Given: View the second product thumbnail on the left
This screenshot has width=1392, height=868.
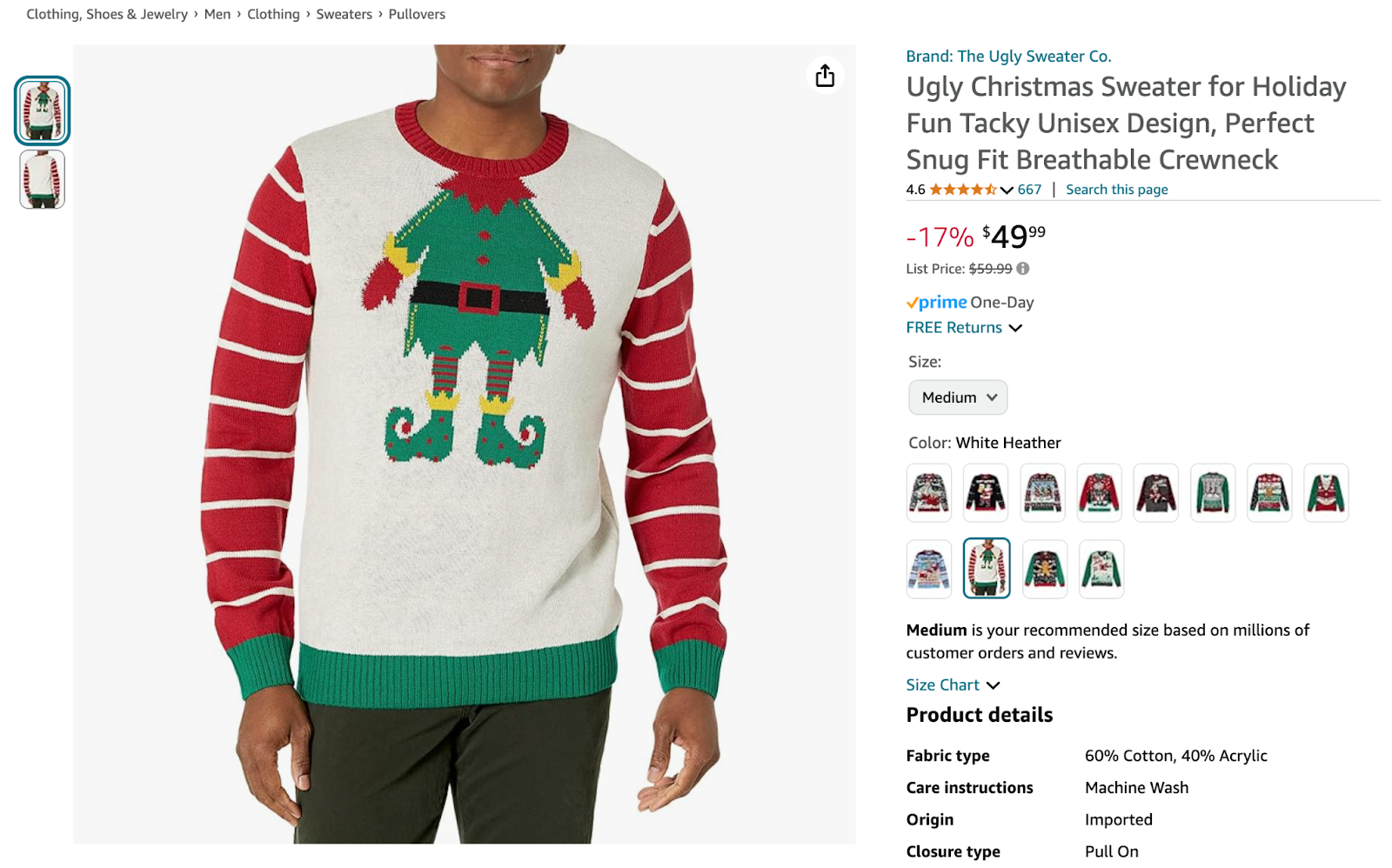Looking at the screenshot, I should click(43, 178).
